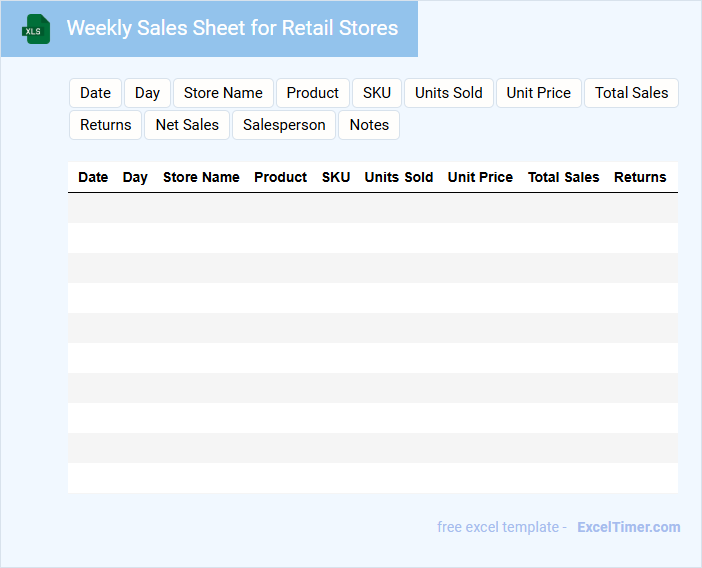Screen dimensions: 702x568
Task: Click the SKU tag chip
Action: pyautogui.click(x=377, y=93)
